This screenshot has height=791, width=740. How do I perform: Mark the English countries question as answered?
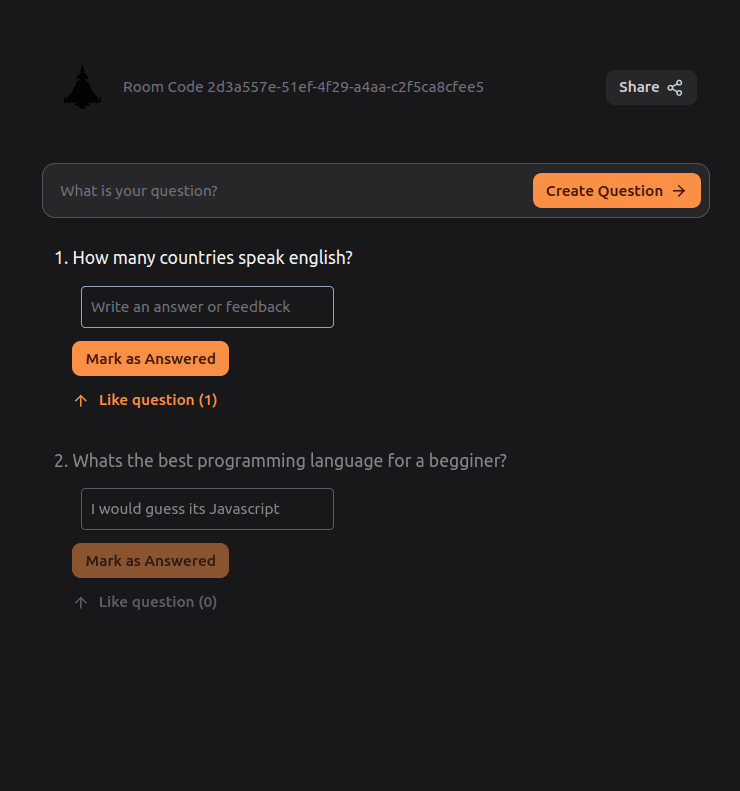click(x=150, y=359)
